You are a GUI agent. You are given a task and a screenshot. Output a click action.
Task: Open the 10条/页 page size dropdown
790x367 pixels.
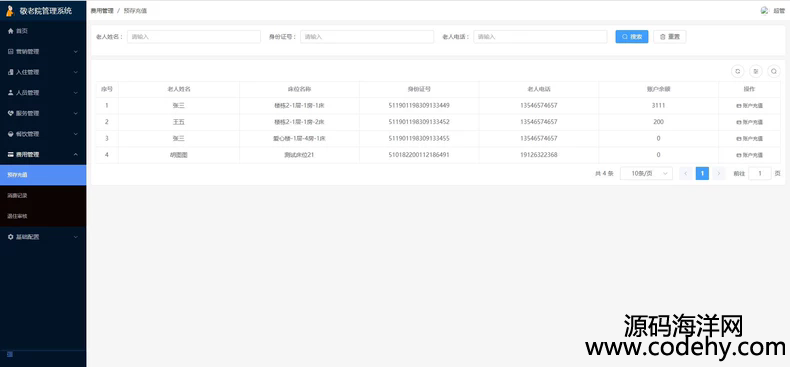pyautogui.click(x=646, y=173)
